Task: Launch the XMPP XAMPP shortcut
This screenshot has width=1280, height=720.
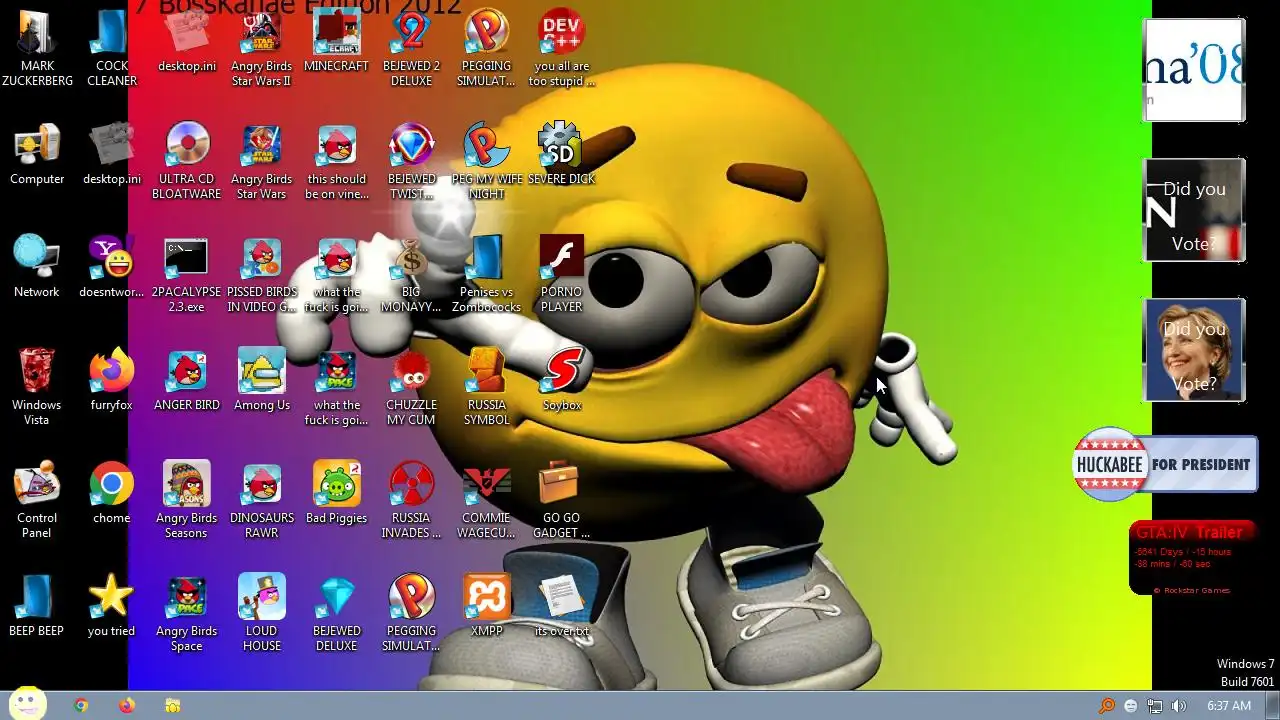Action: [x=487, y=606]
